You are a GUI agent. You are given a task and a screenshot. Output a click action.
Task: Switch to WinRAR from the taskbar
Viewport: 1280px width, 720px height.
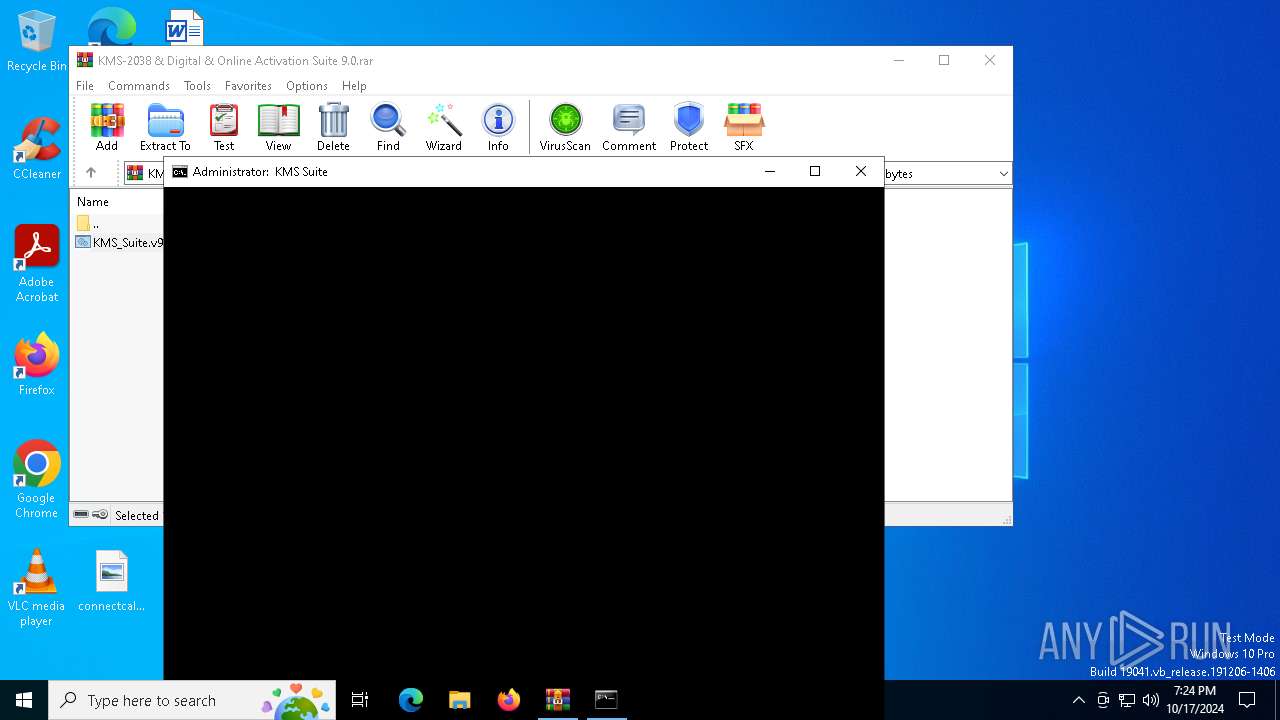[x=558, y=700]
